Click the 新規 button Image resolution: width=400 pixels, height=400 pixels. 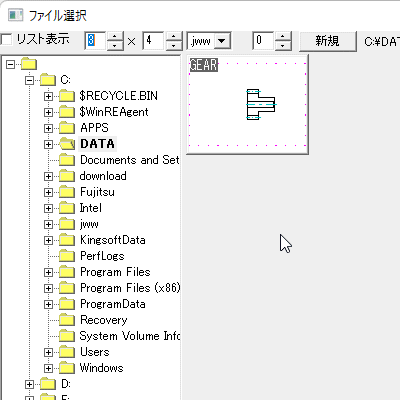(328, 41)
